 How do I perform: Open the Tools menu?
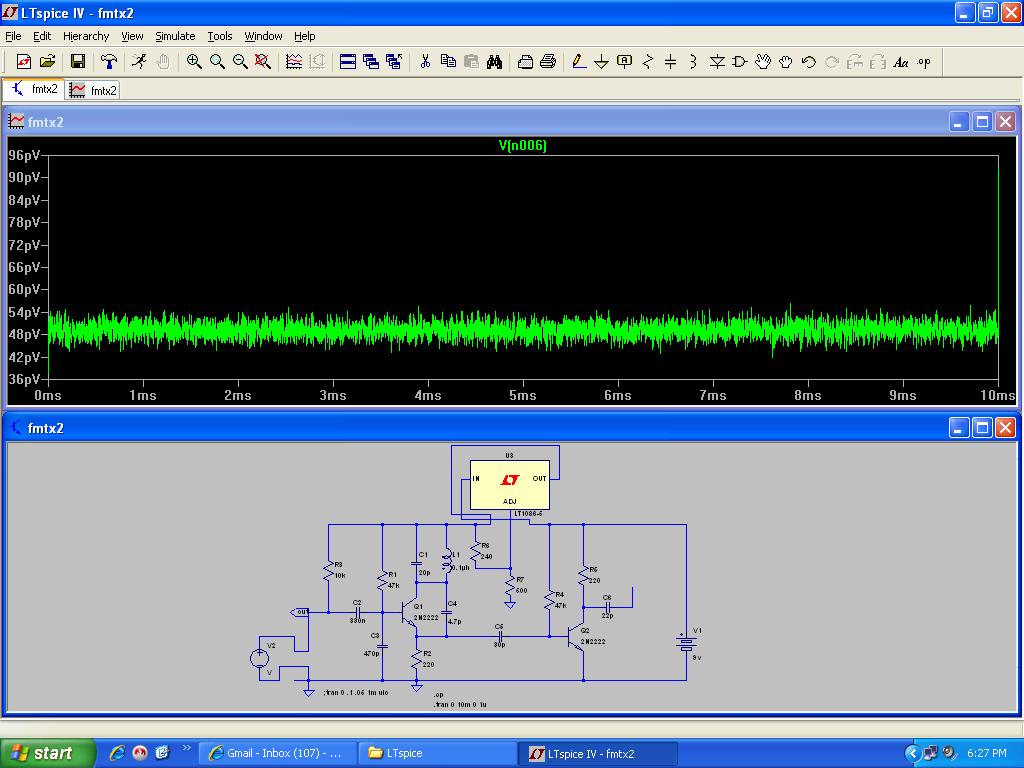[220, 36]
